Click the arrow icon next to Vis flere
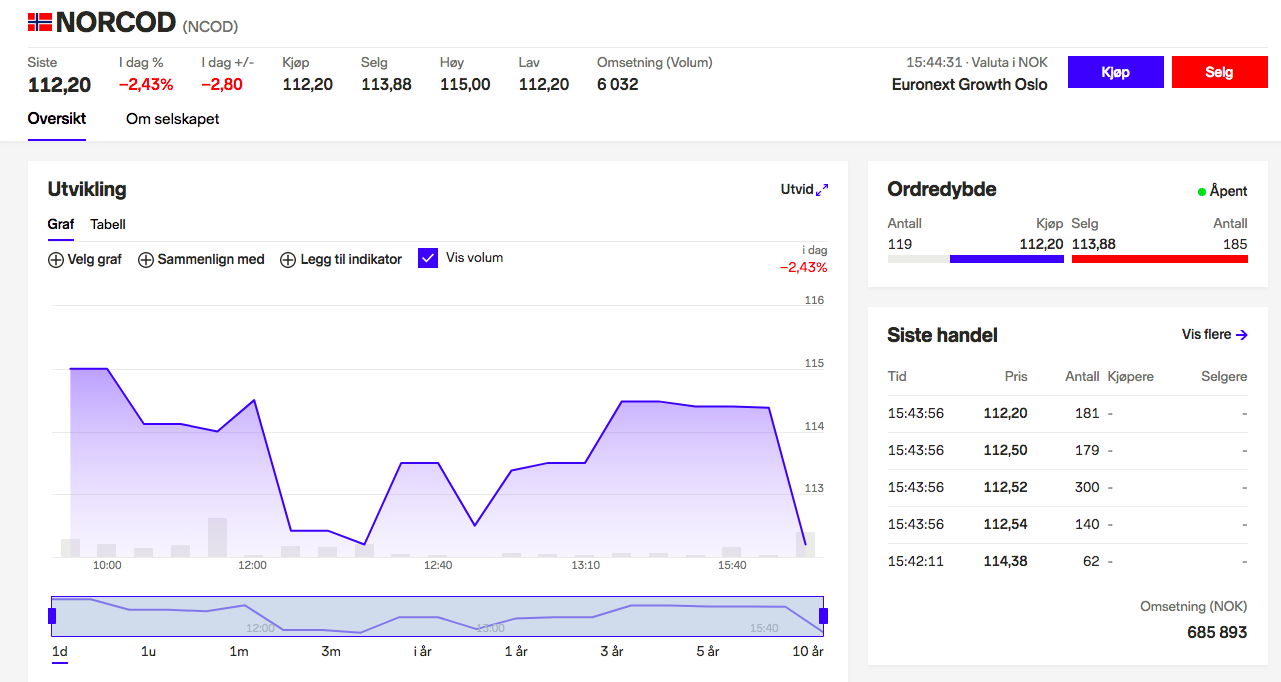 point(1242,335)
